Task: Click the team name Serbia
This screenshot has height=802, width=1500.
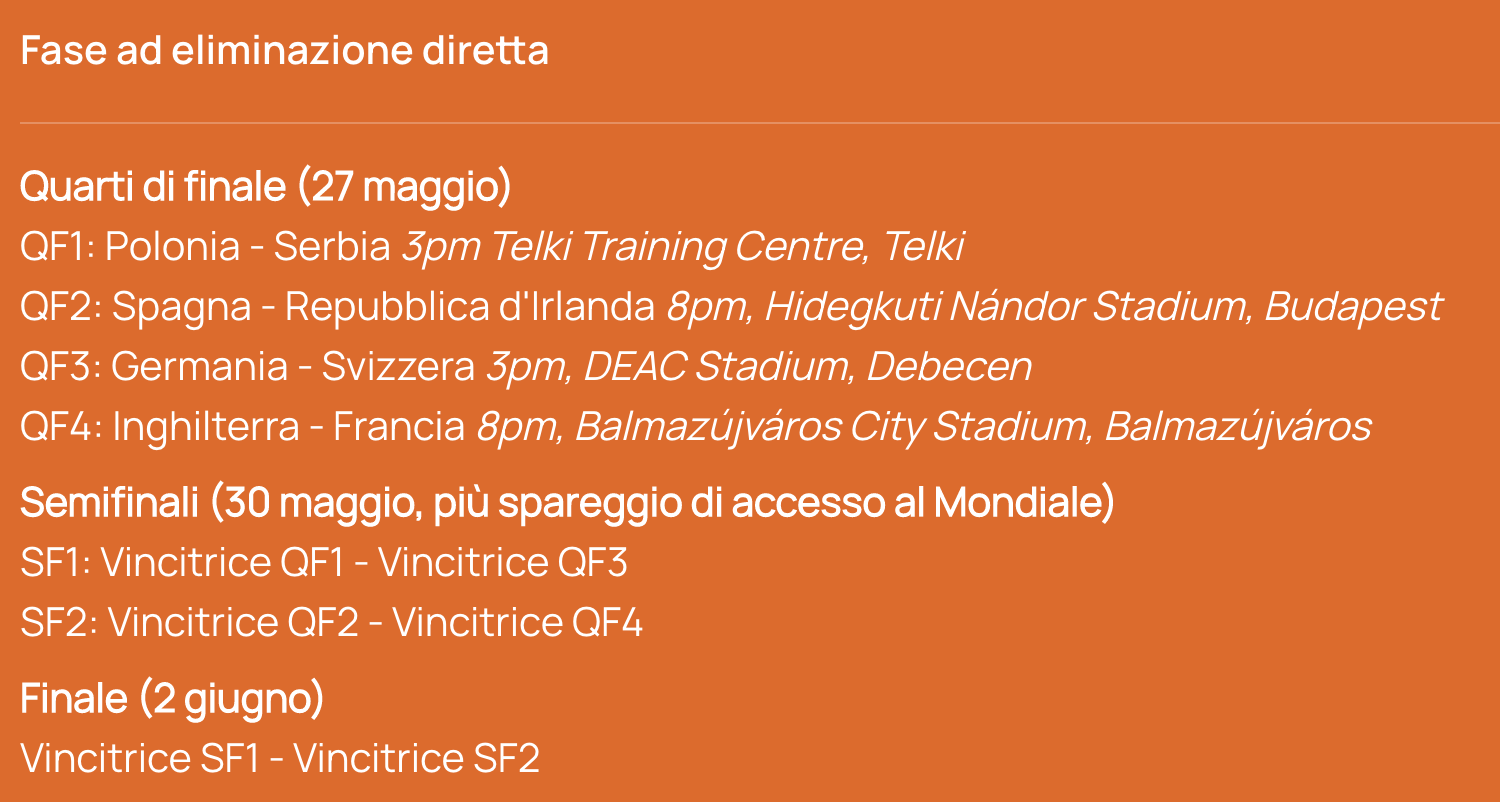Action: (x=332, y=247)
